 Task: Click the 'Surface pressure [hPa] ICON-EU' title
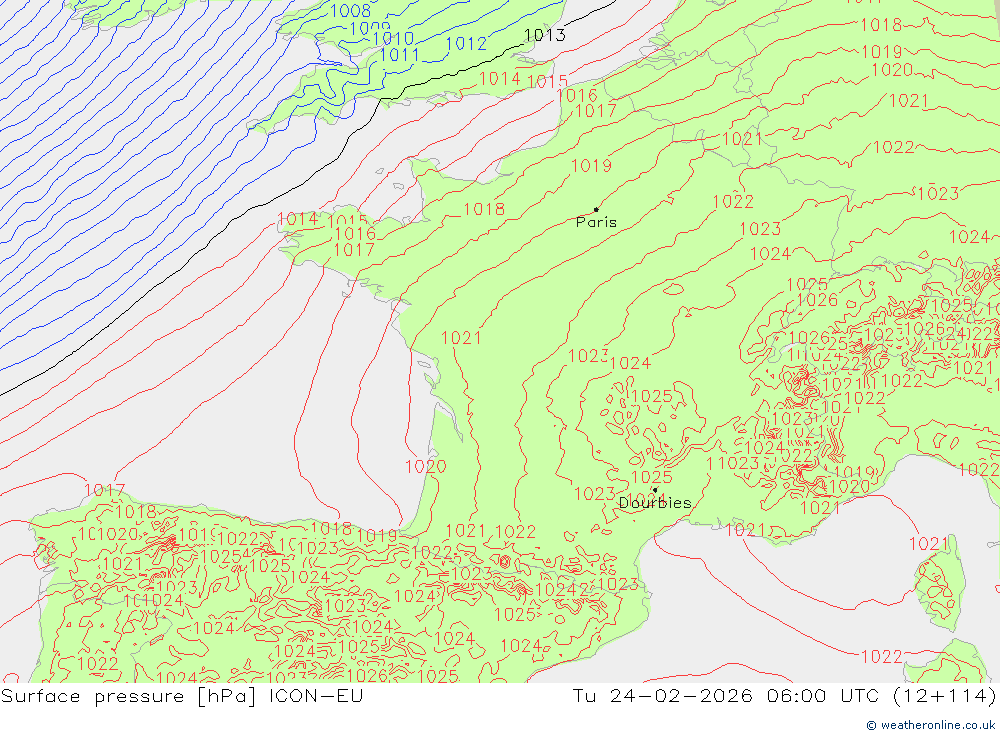[x=182, y=696]
